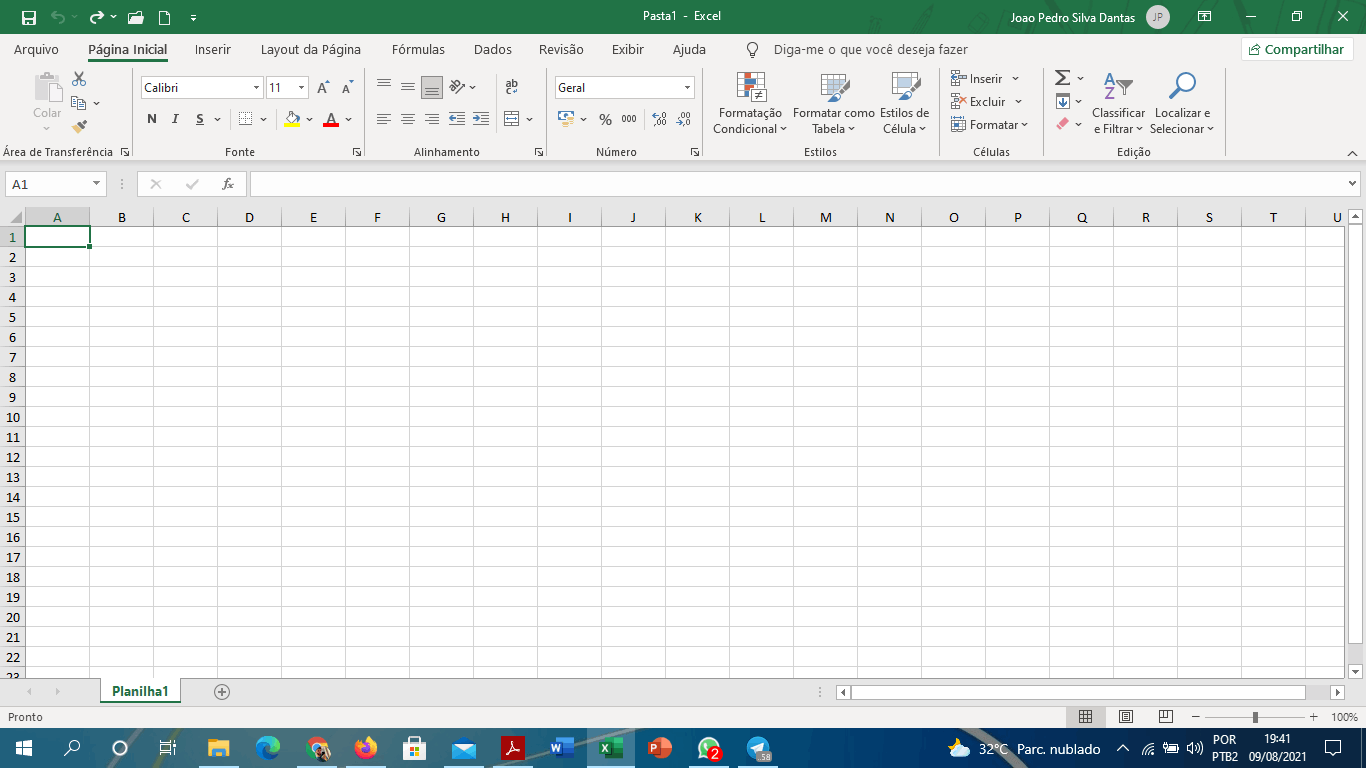The width and height of the screenshot is (1366, 768).
Task: Open Formatação Condicional menu
Action: coord(750,103)
